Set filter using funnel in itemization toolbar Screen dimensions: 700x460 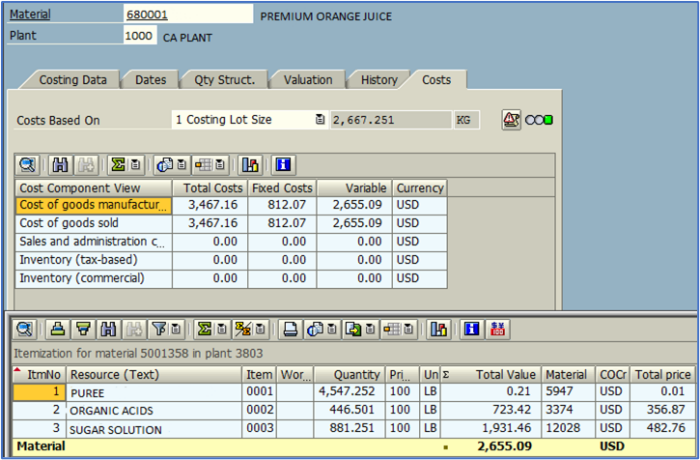point(158,330)
